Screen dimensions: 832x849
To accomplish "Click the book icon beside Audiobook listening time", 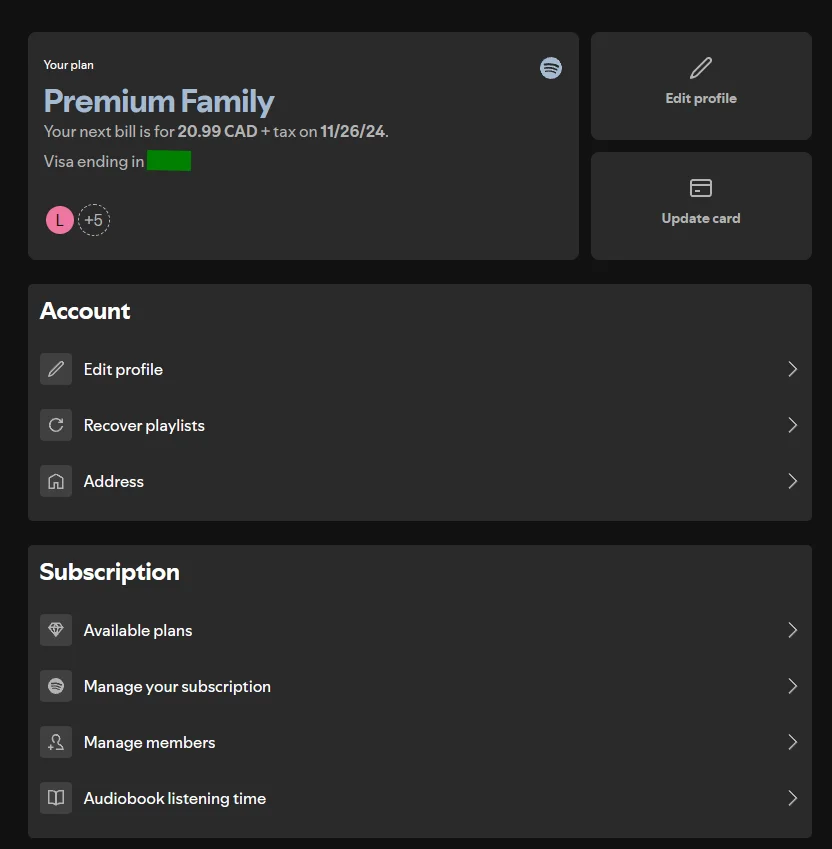I will click(x=56, y=798).
